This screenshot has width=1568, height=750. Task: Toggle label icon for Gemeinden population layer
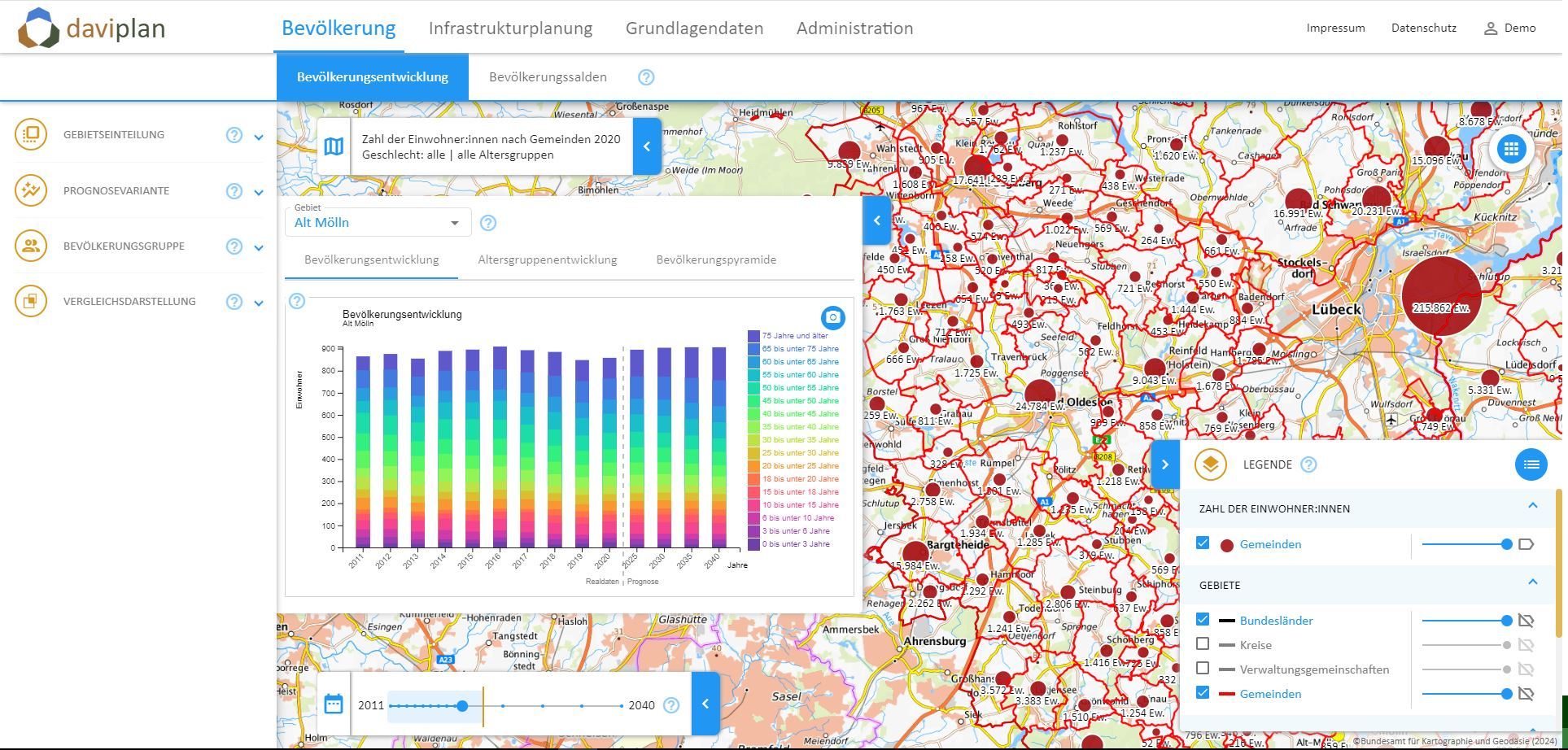tap(1526, 544)
